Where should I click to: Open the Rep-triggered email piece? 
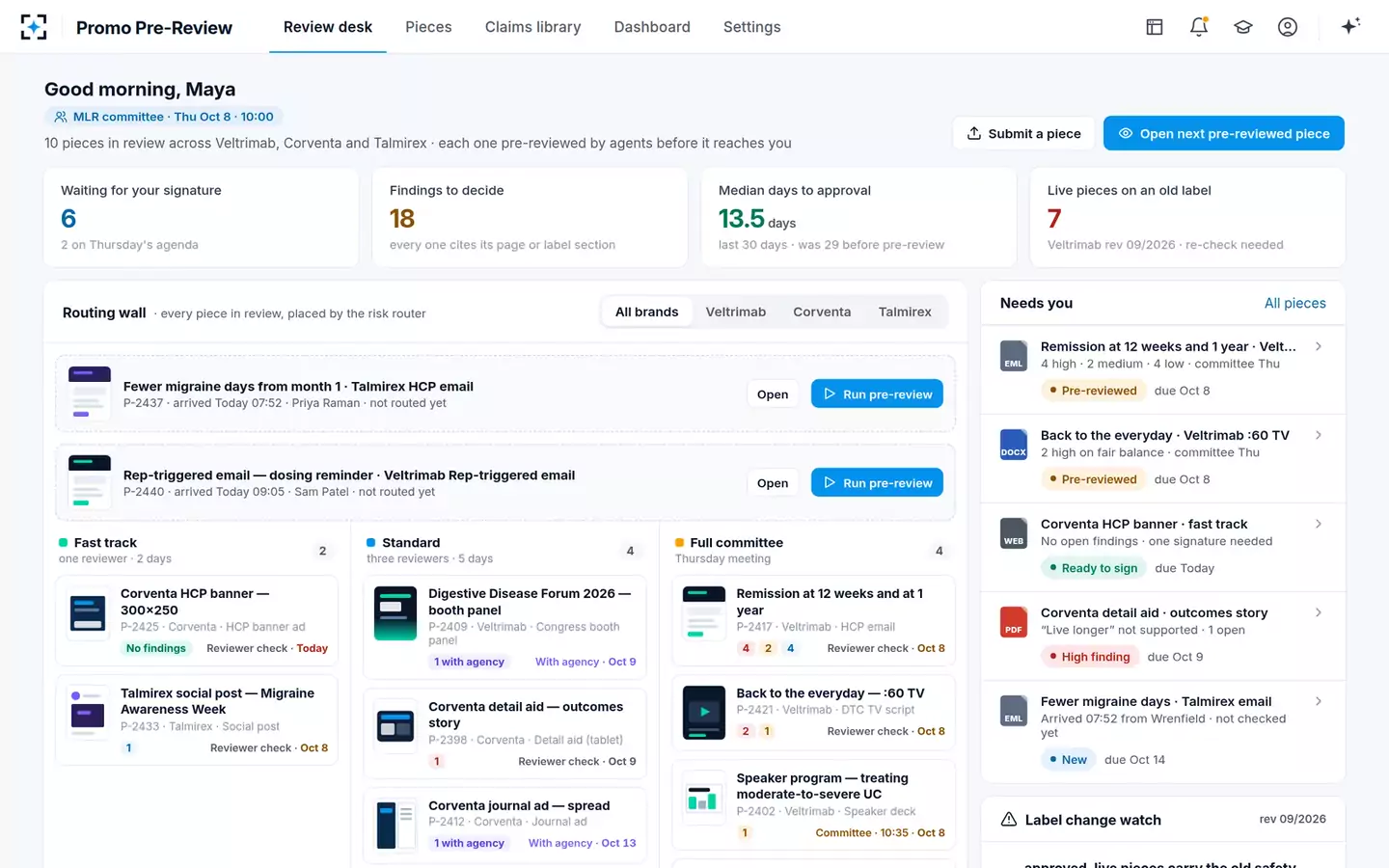[773, 482]
